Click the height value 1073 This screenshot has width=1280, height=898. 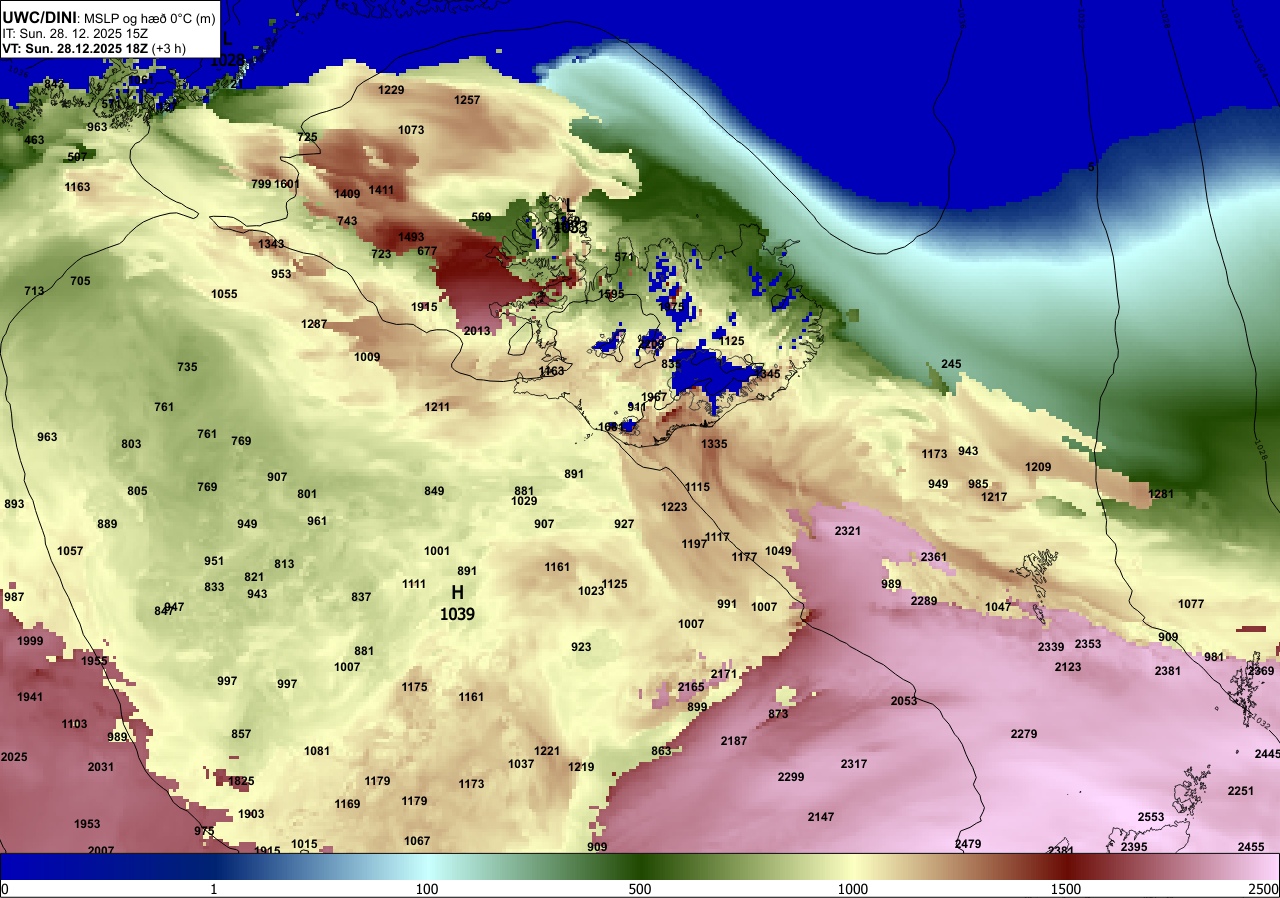tap(411, 130)
